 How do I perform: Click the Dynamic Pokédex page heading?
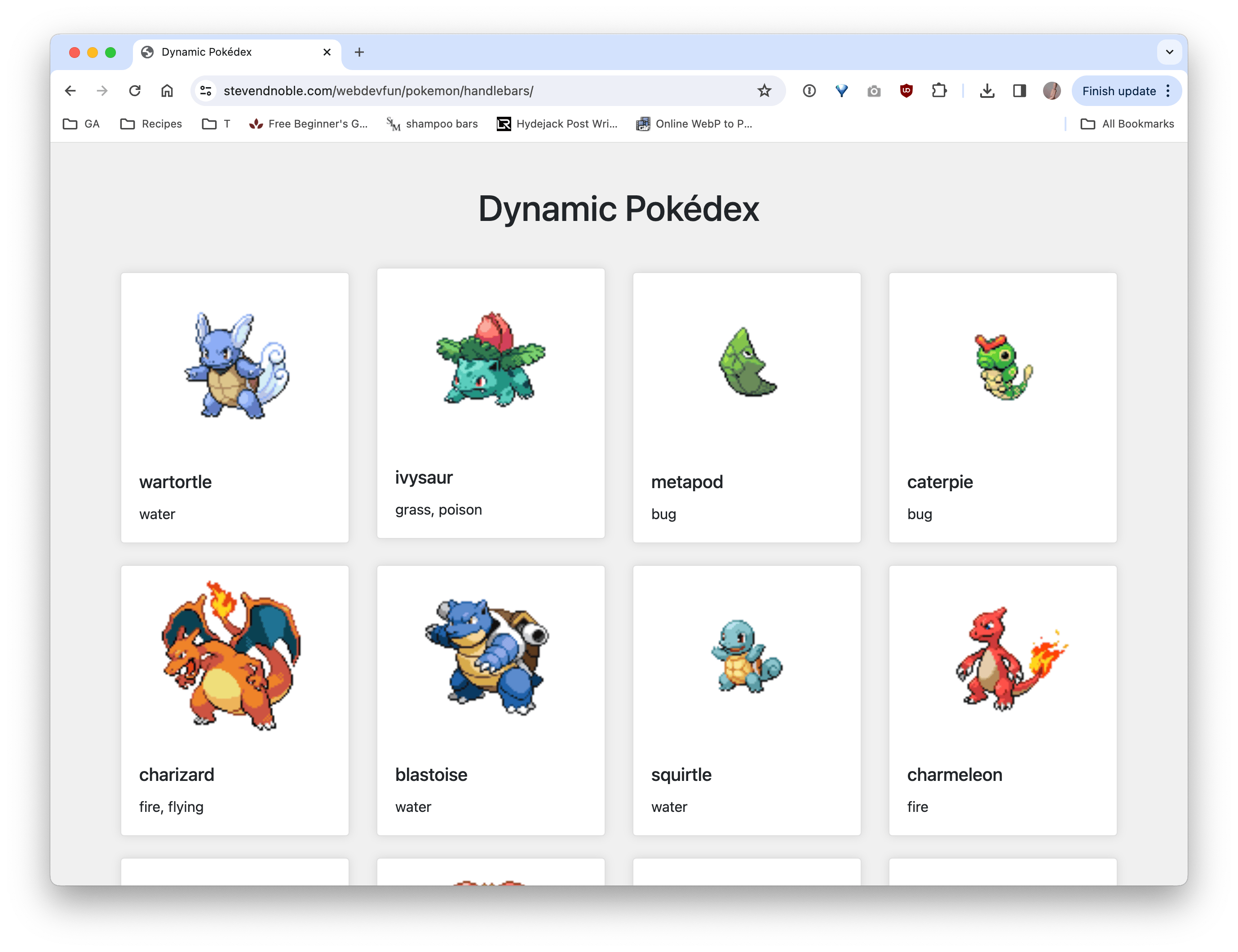(619, 208)
